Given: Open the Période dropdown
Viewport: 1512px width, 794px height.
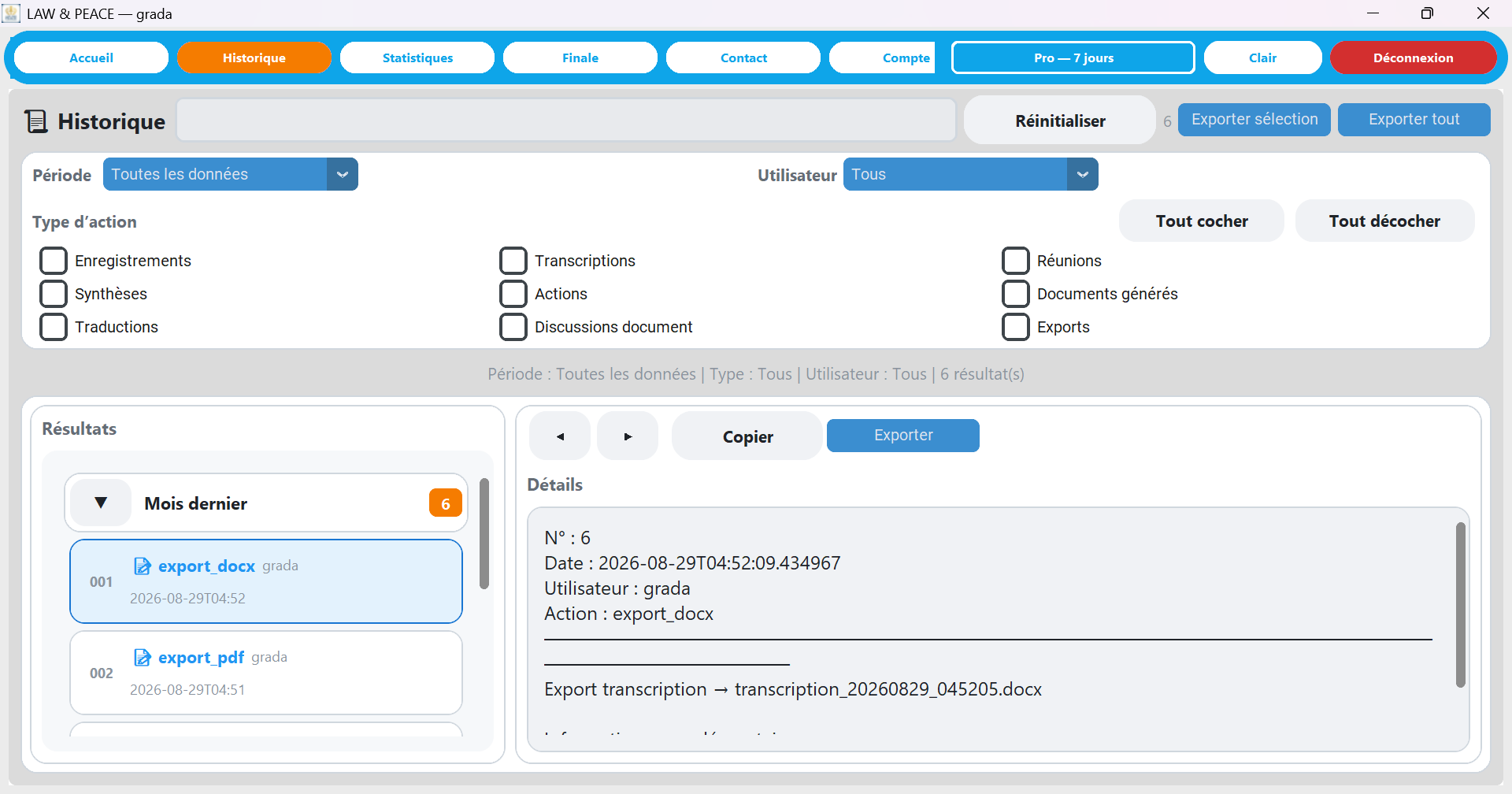Looking at the screenshot, I should (x=231, y=174).
